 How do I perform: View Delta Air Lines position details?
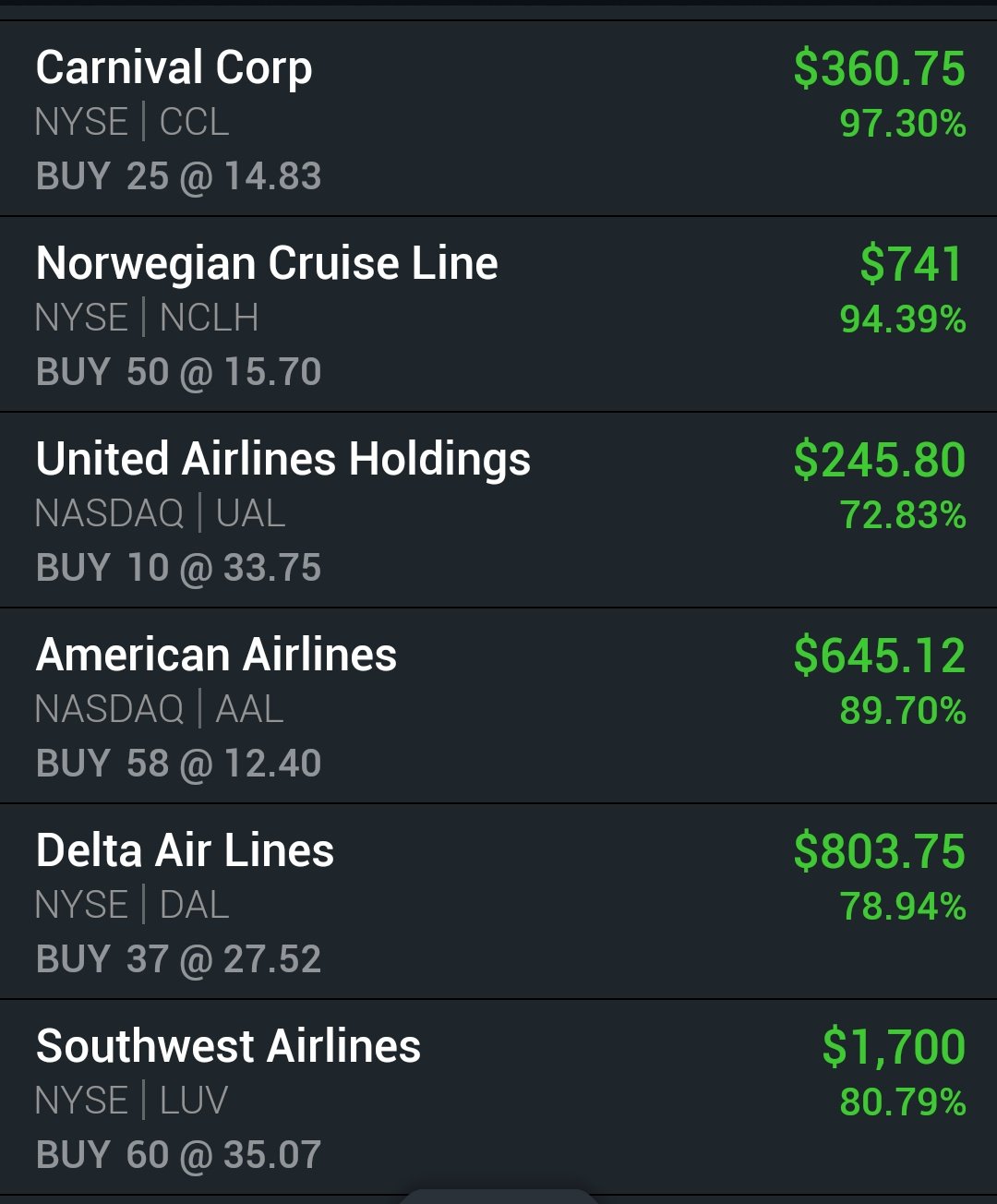point(498,901)
